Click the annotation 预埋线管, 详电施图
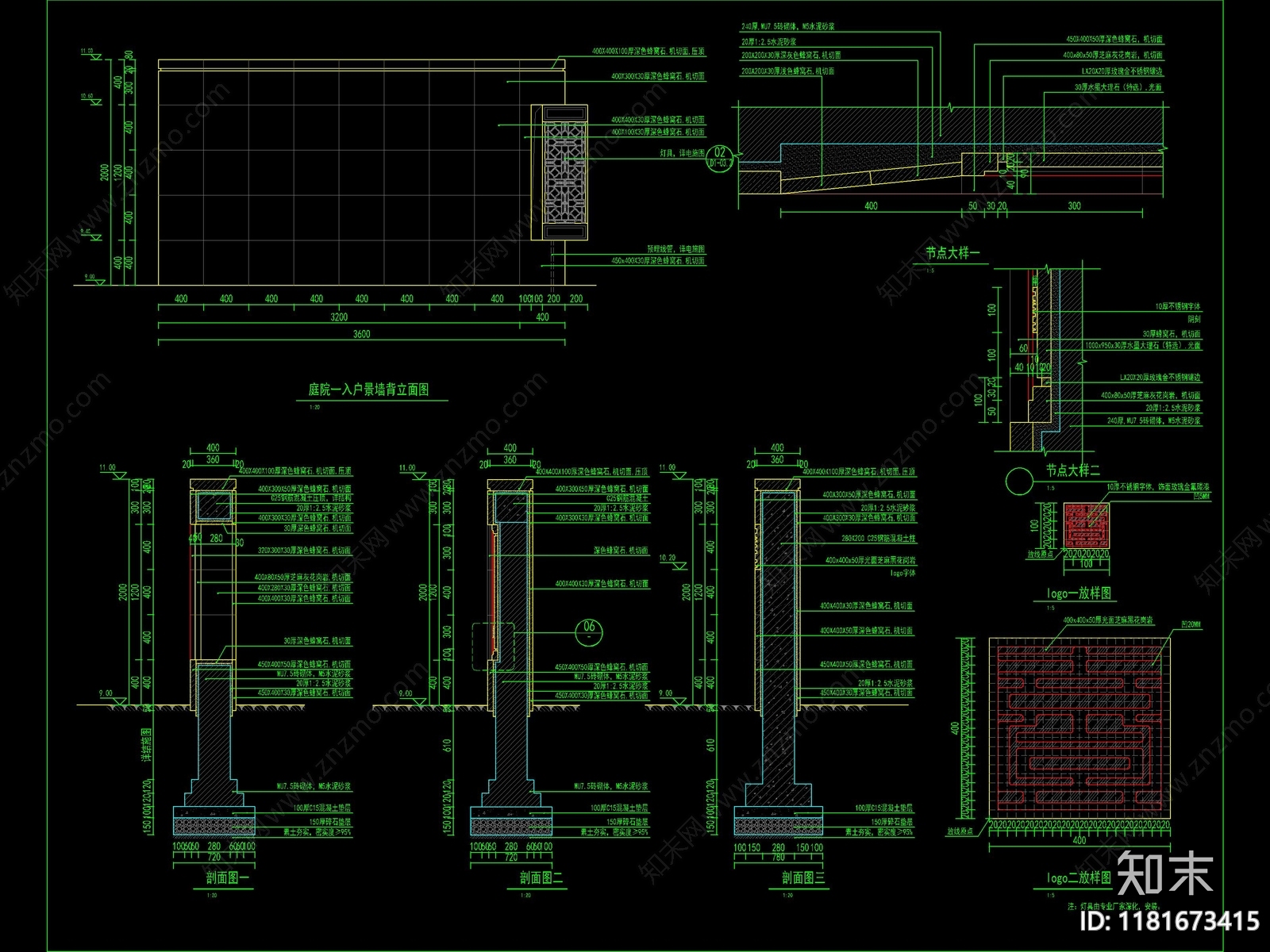This screenshot has height=952, width=1270. [675, 249]
